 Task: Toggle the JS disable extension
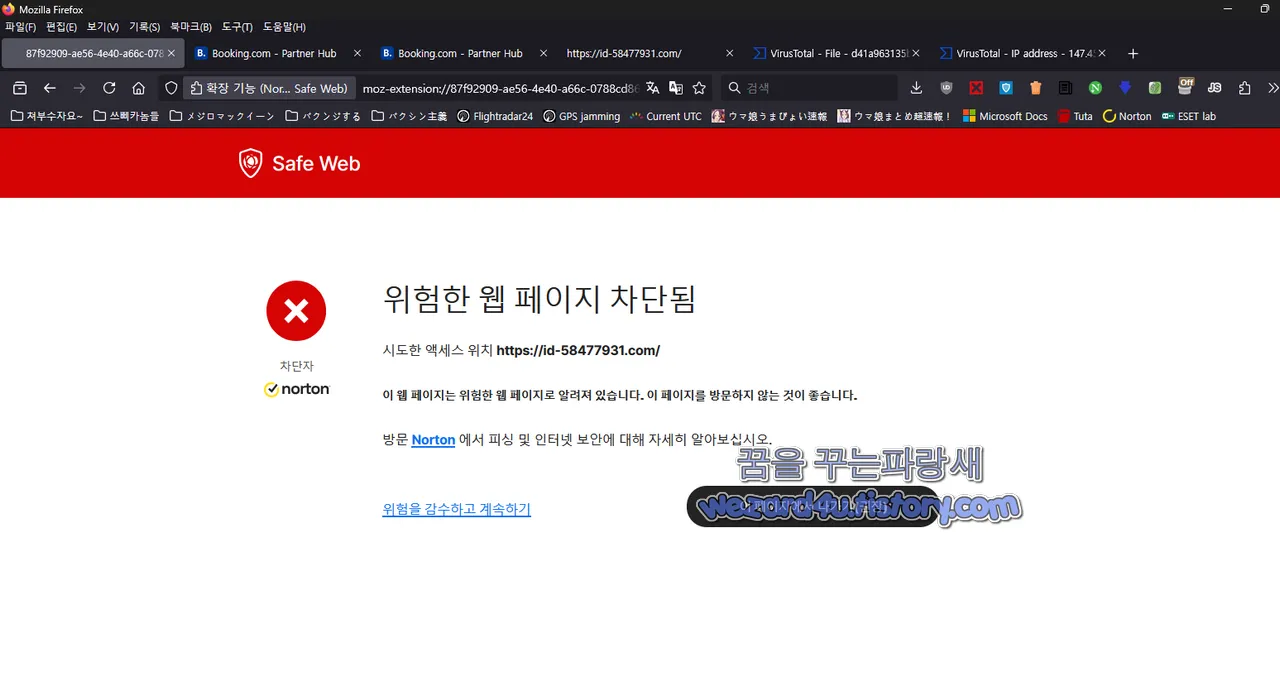pyautogui.click(x=1214, y=88)
